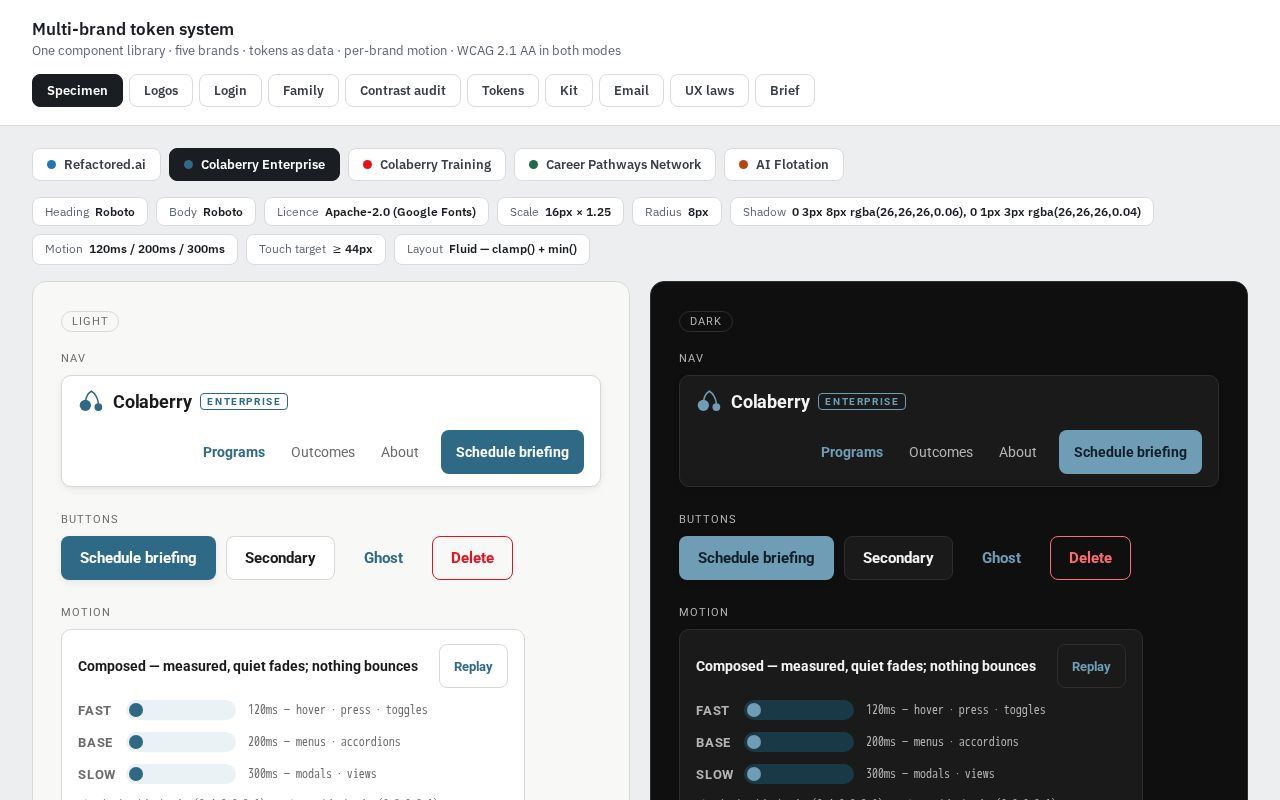This screenshot has height=800, width=1280.
Task: Click the BASE motion track in light panel
Action: coord(181,742)
